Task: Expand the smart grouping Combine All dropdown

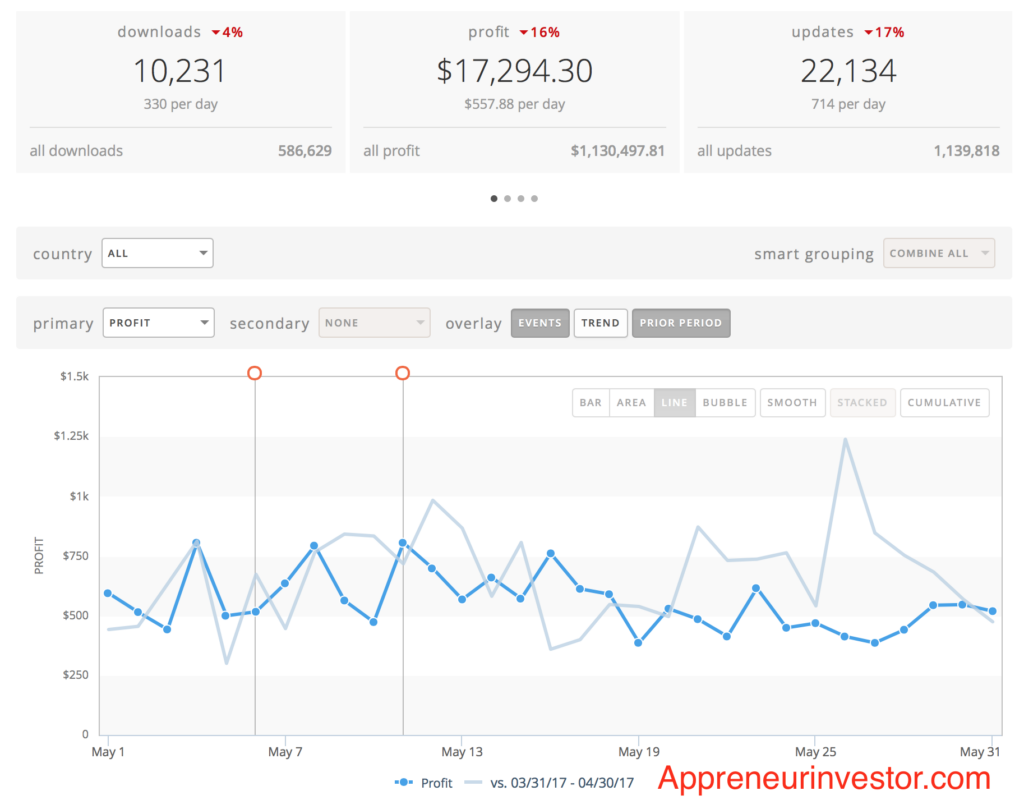Action: (938, 253)
